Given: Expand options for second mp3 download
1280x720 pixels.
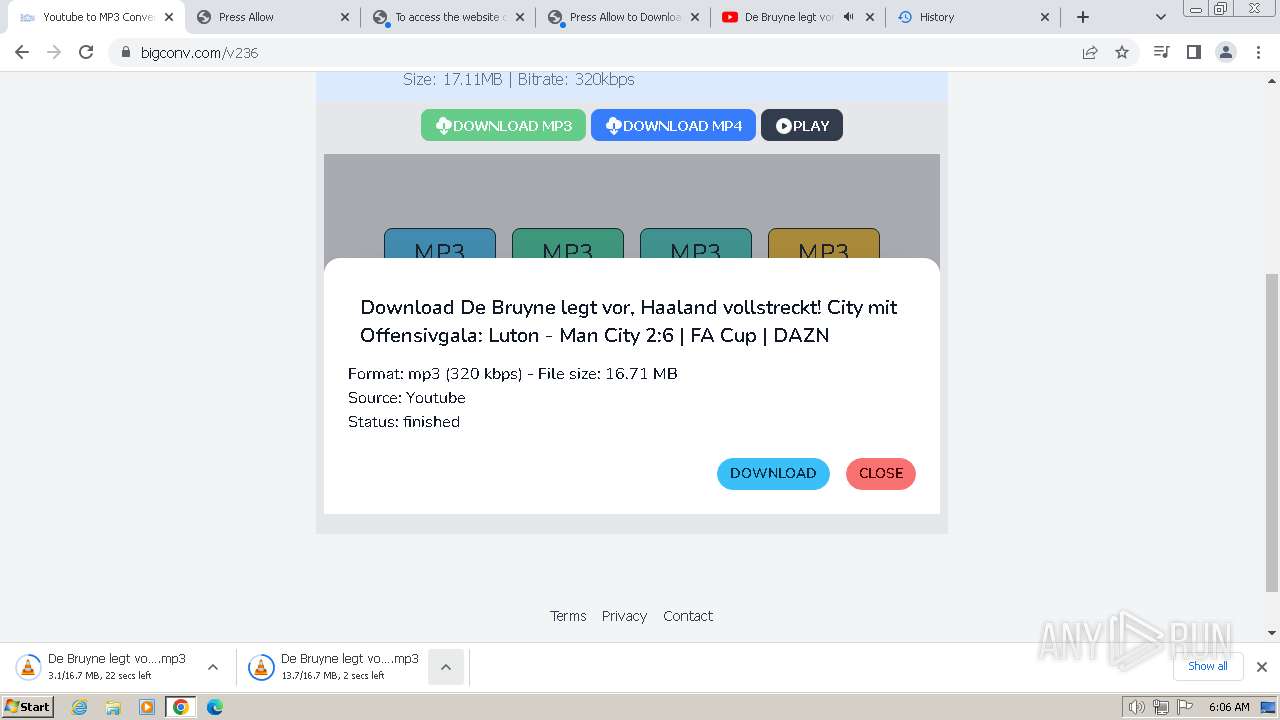Looking at the screenshot, I should click(446, 667).
